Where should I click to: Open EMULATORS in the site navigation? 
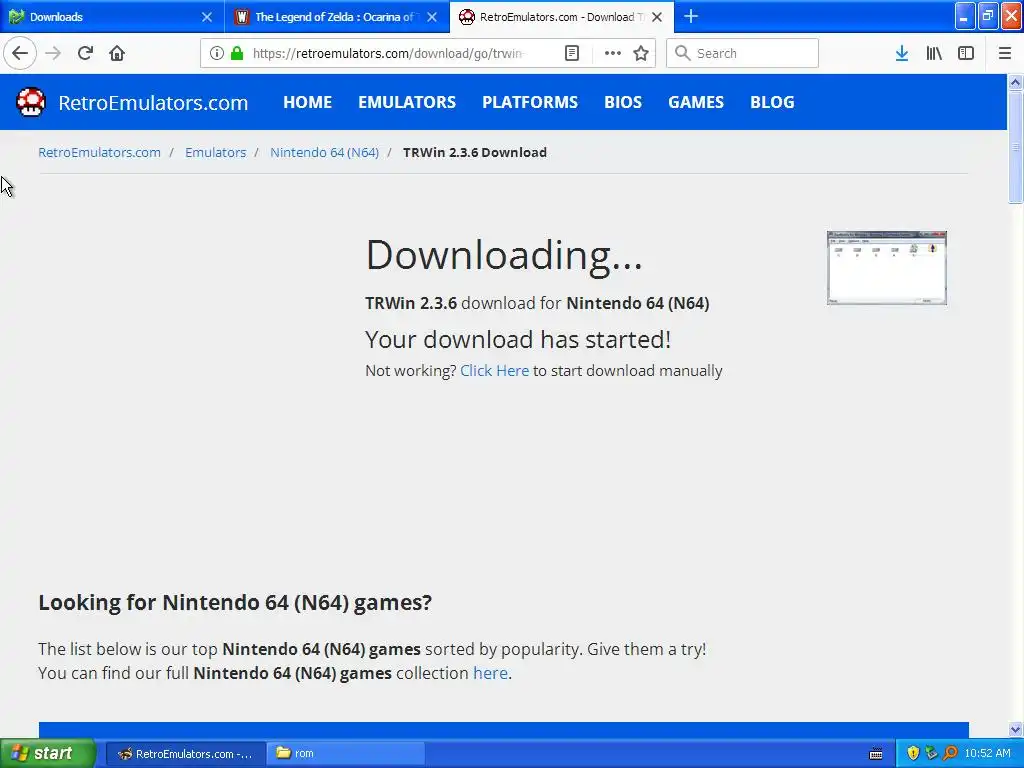407,103
